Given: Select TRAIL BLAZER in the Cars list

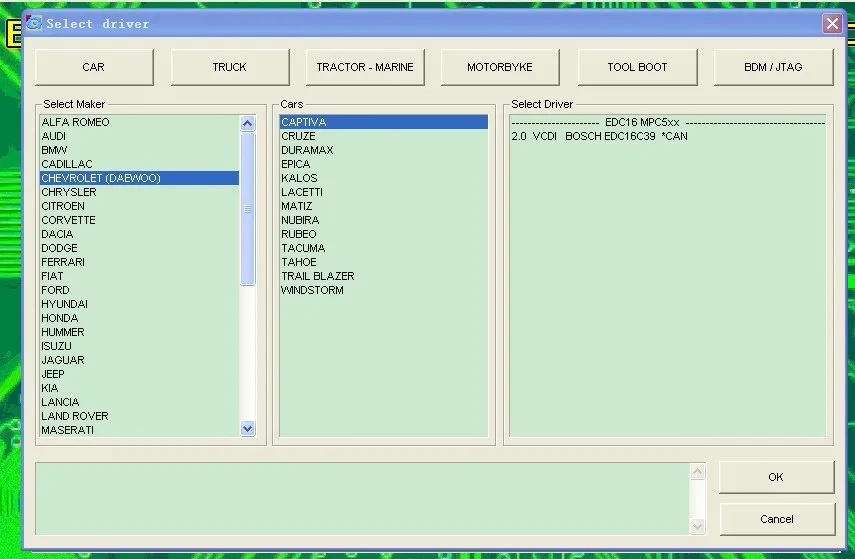Looking at the screenshot, I should (x=384, y=277).
